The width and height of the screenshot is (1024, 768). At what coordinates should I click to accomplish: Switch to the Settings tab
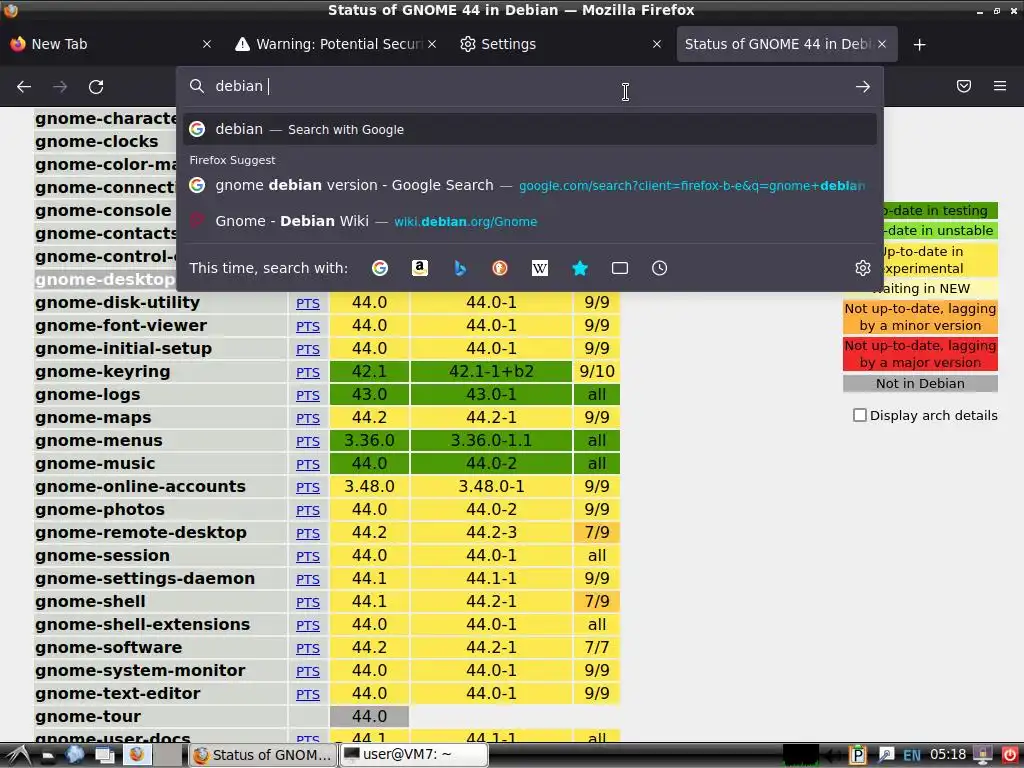pos(561,44)
